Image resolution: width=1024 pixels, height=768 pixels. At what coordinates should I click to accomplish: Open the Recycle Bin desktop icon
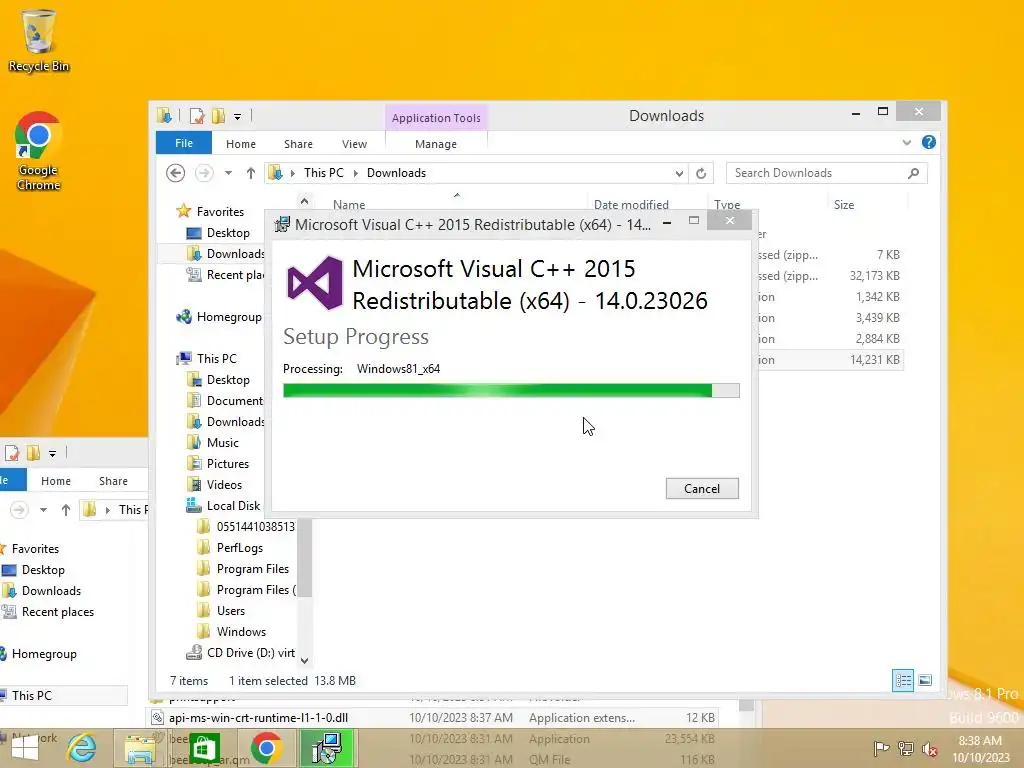39,40
